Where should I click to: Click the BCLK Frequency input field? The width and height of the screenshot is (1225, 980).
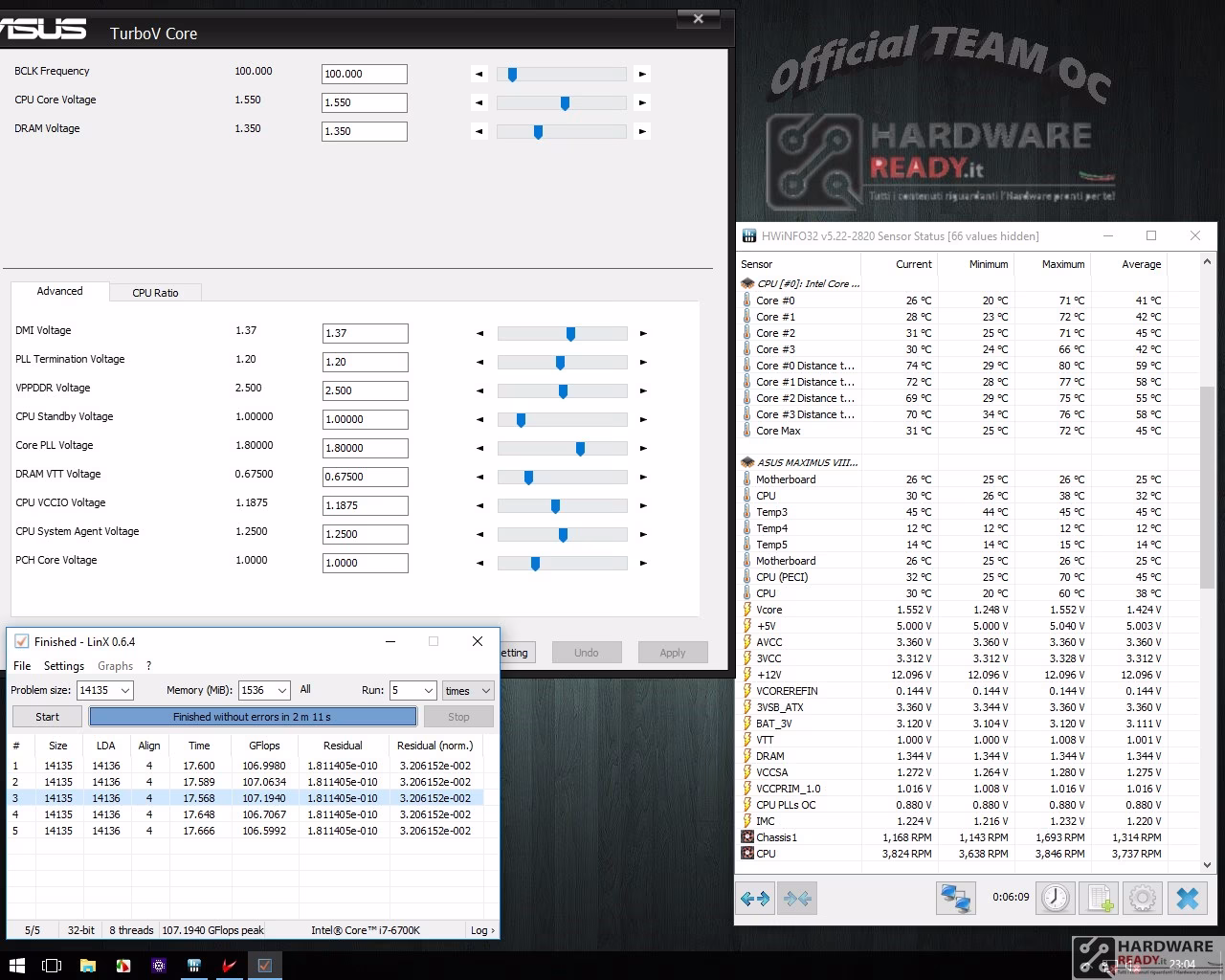point(365,74)
